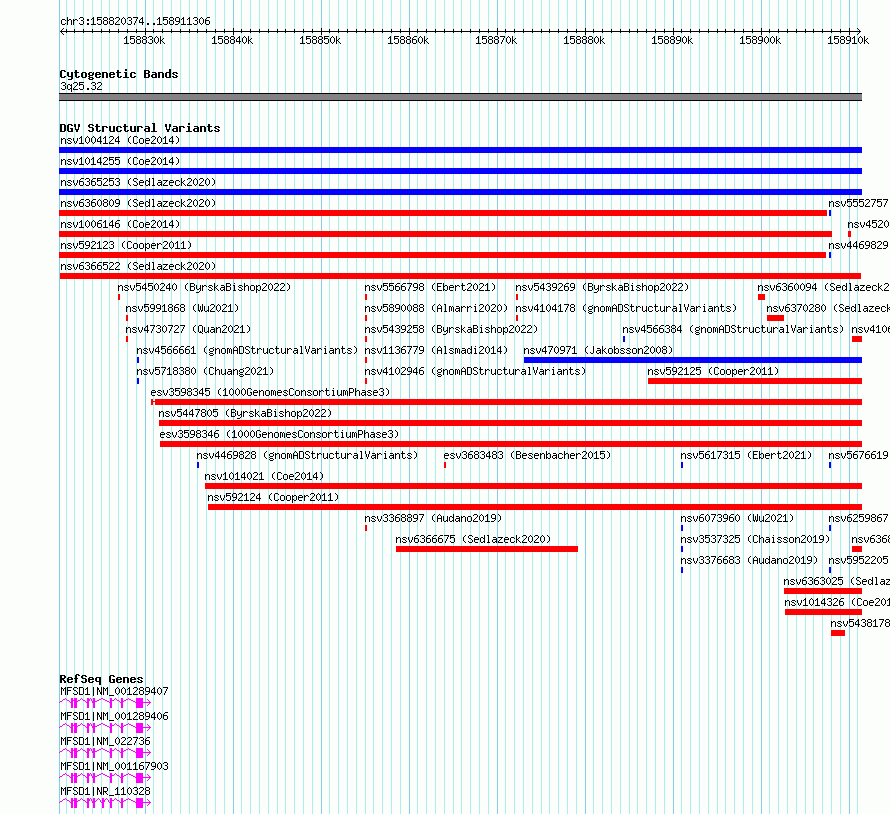Click nsv4469829 variant label
This screenshot has width=890, height=814.
tap(858, 245)
